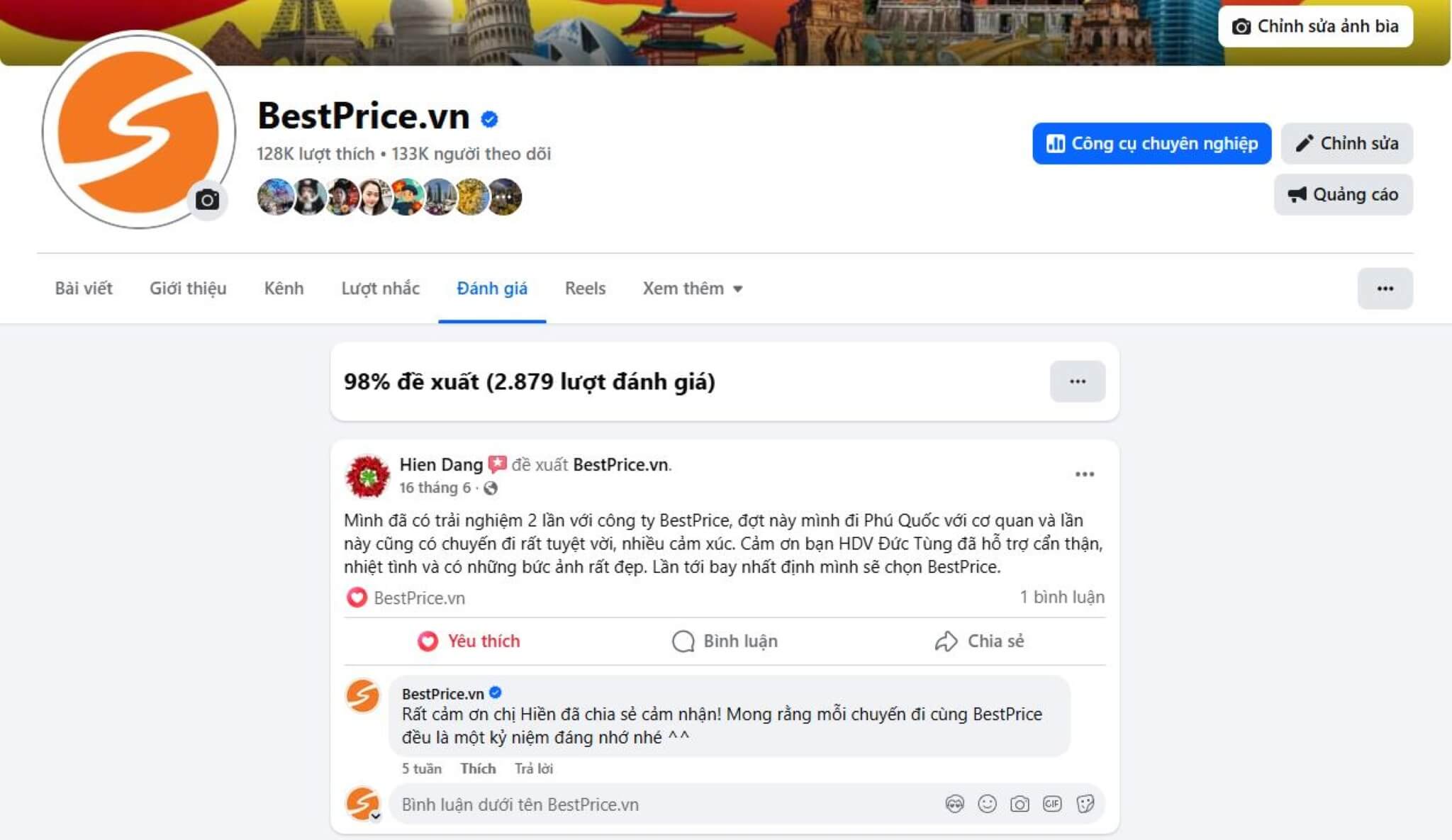Image resolution: width=1452 pixels, height=840 pixels.
Task: Open the Reels tab
Action: click(585, 289)
